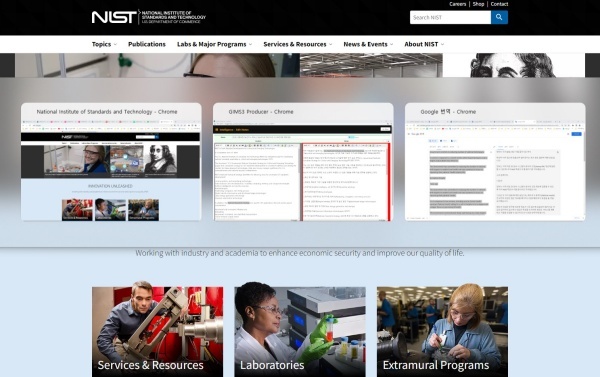The height and width of the screenshot is (377, 600).
Task: Focus the Search NIST input field
Action: tap(450, 17)
